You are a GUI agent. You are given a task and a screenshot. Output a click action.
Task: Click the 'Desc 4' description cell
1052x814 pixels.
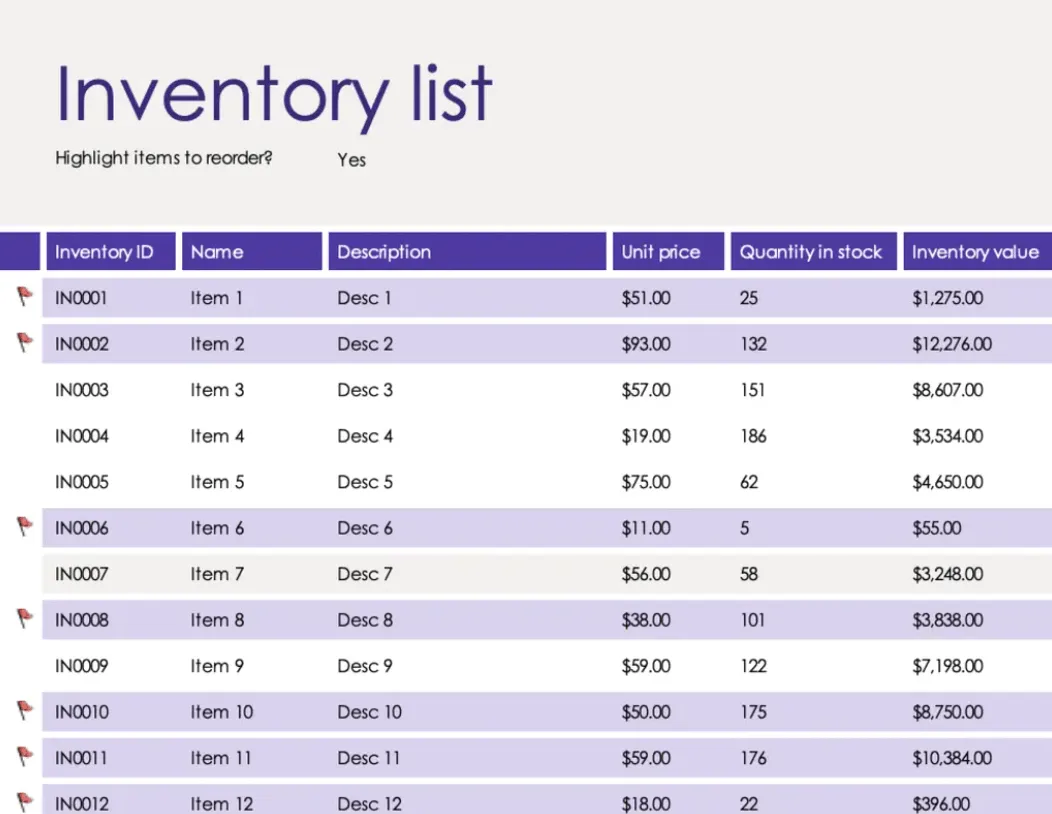pos(365,436)
